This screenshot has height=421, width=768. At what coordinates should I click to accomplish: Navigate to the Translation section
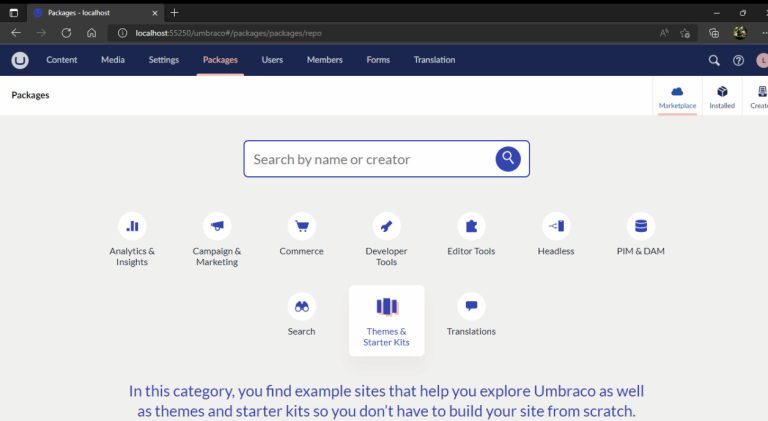click(x=434, y=60)
